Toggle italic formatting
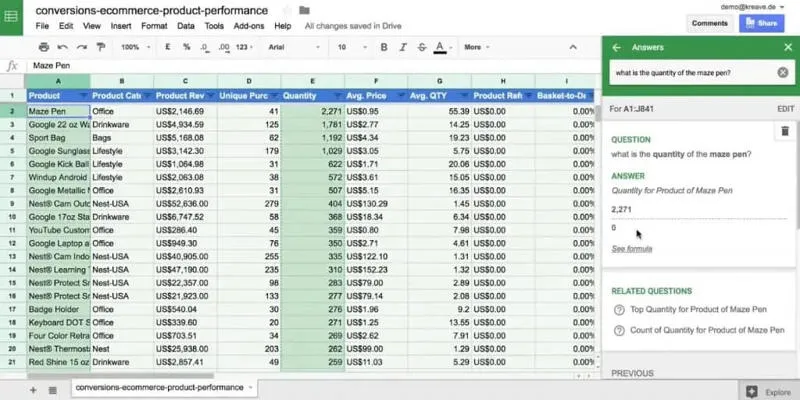The height and width of the screenshot is (400, 800). (403, 47)
